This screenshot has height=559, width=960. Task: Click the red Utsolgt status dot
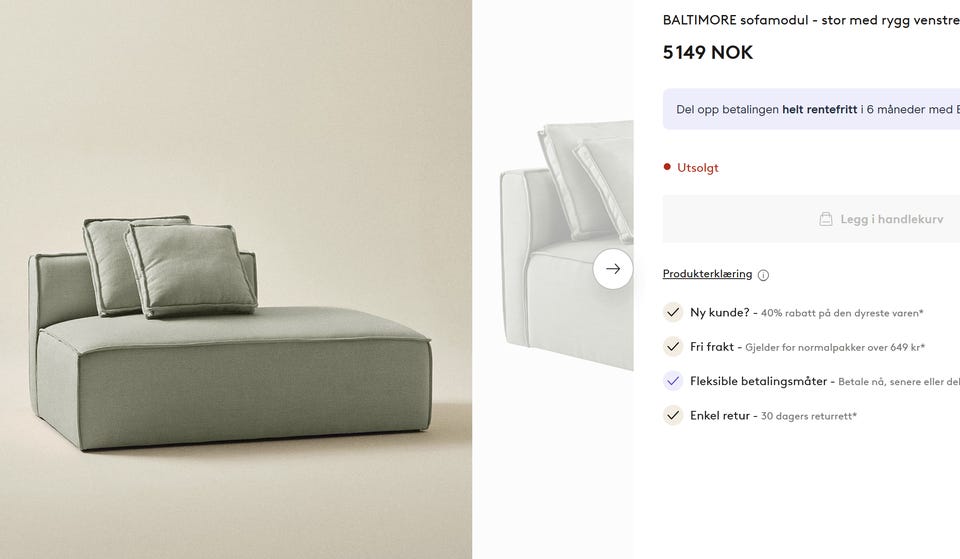667,167
